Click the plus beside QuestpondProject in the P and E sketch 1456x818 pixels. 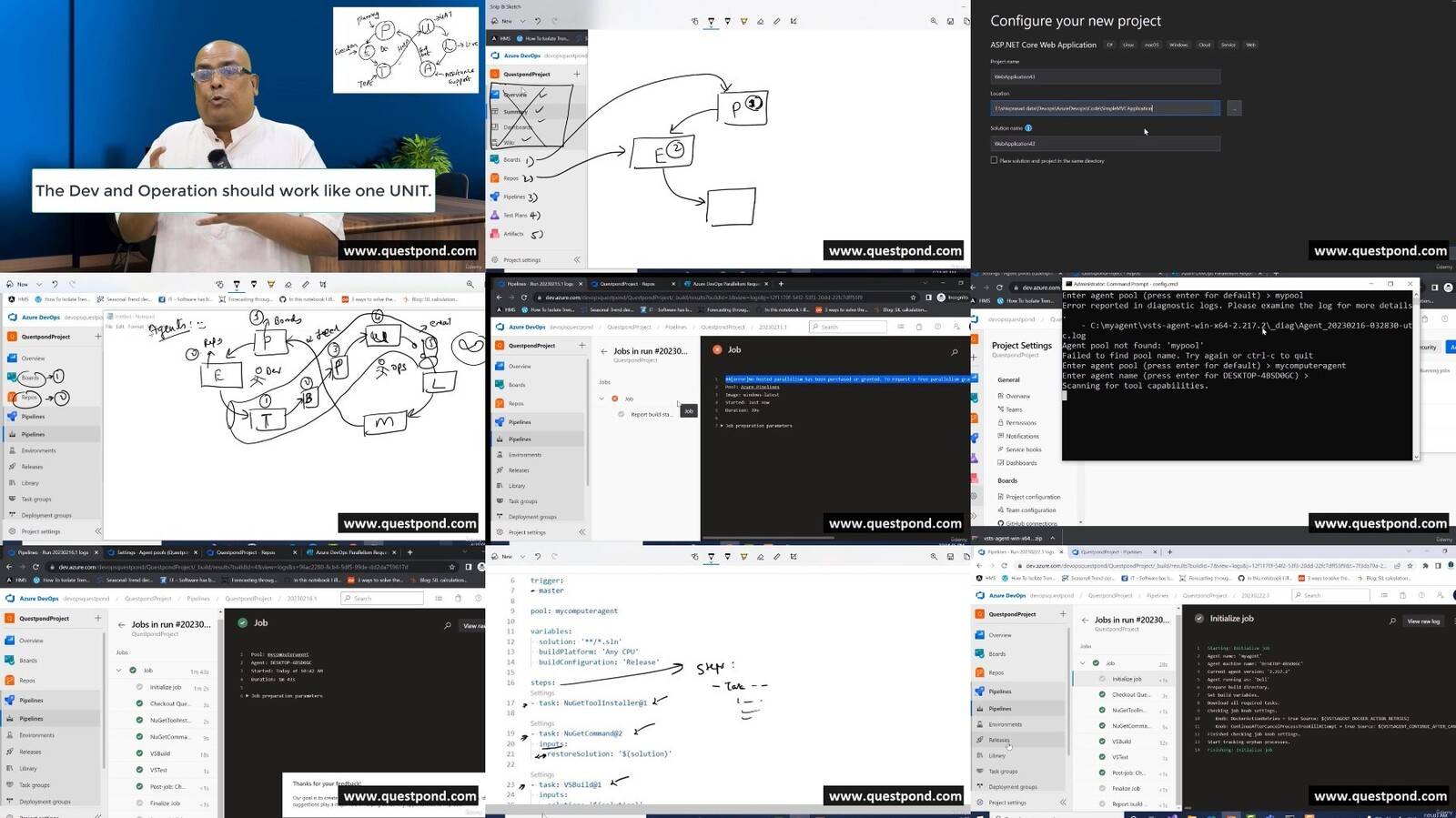(x=576, y=74)
